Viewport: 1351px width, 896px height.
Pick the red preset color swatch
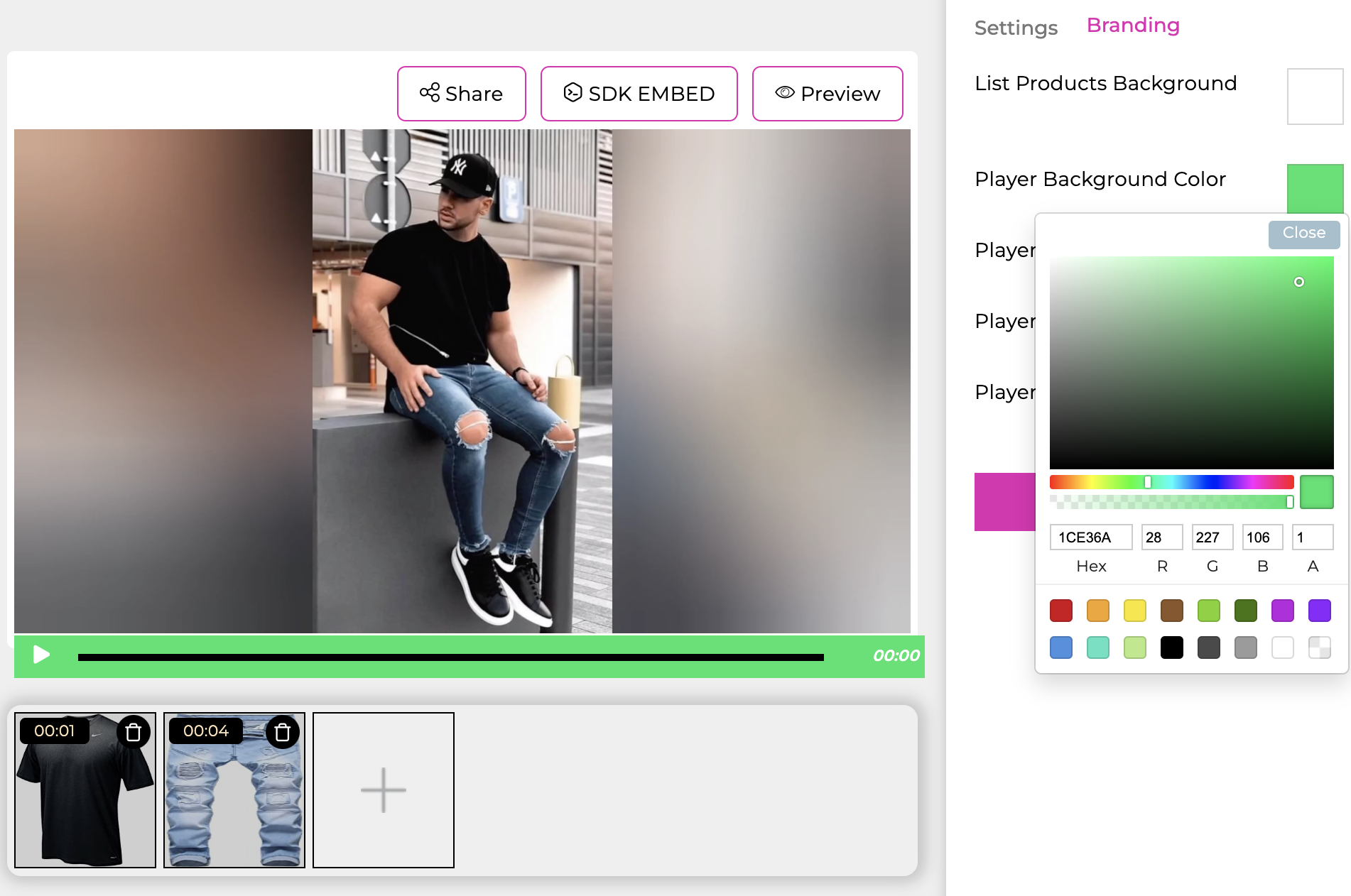click(1061, 611)
